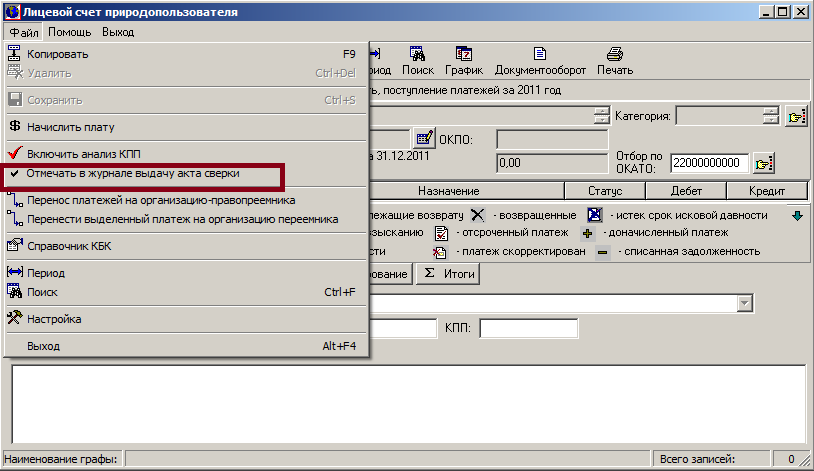
Task: Expand the dropdown below the Итоги button
Action: coord(744,303)
